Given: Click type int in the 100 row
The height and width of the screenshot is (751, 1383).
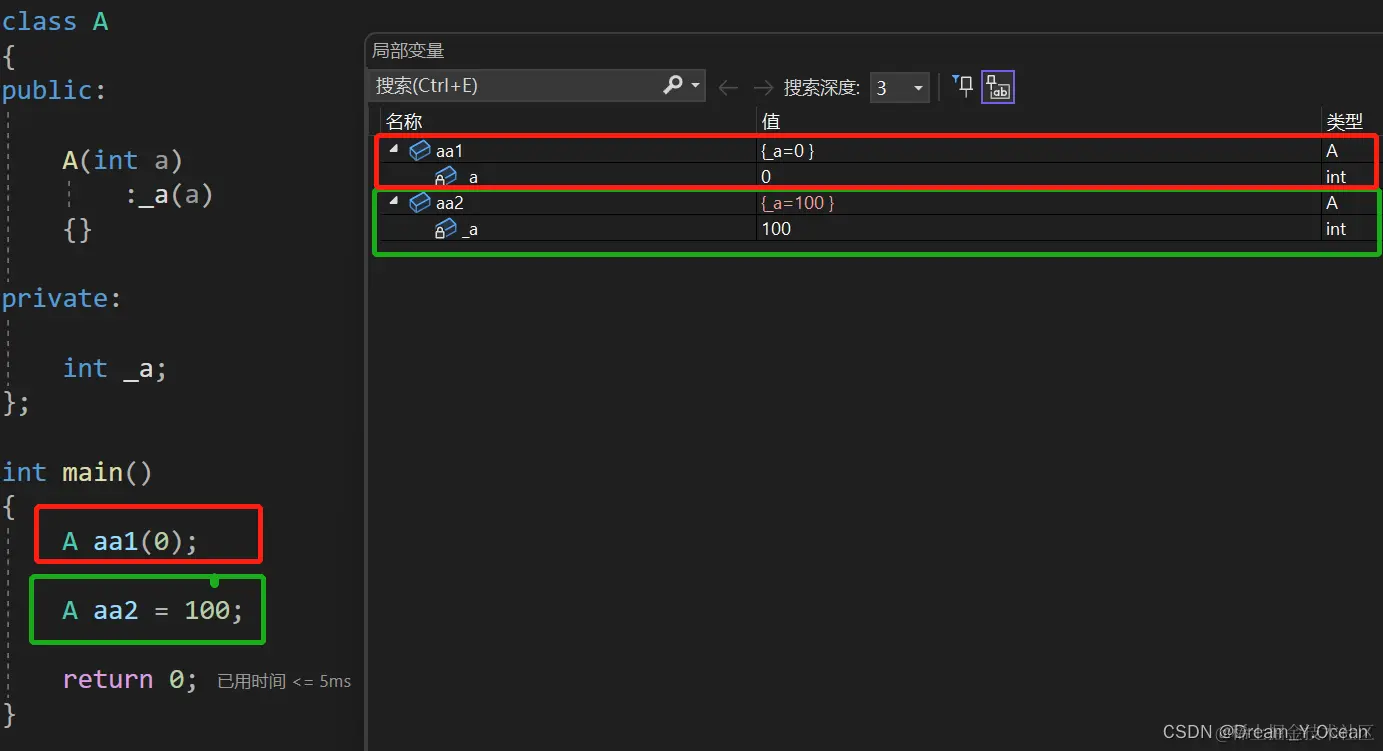Looking at the screenshot, I should coord(1336,229).
